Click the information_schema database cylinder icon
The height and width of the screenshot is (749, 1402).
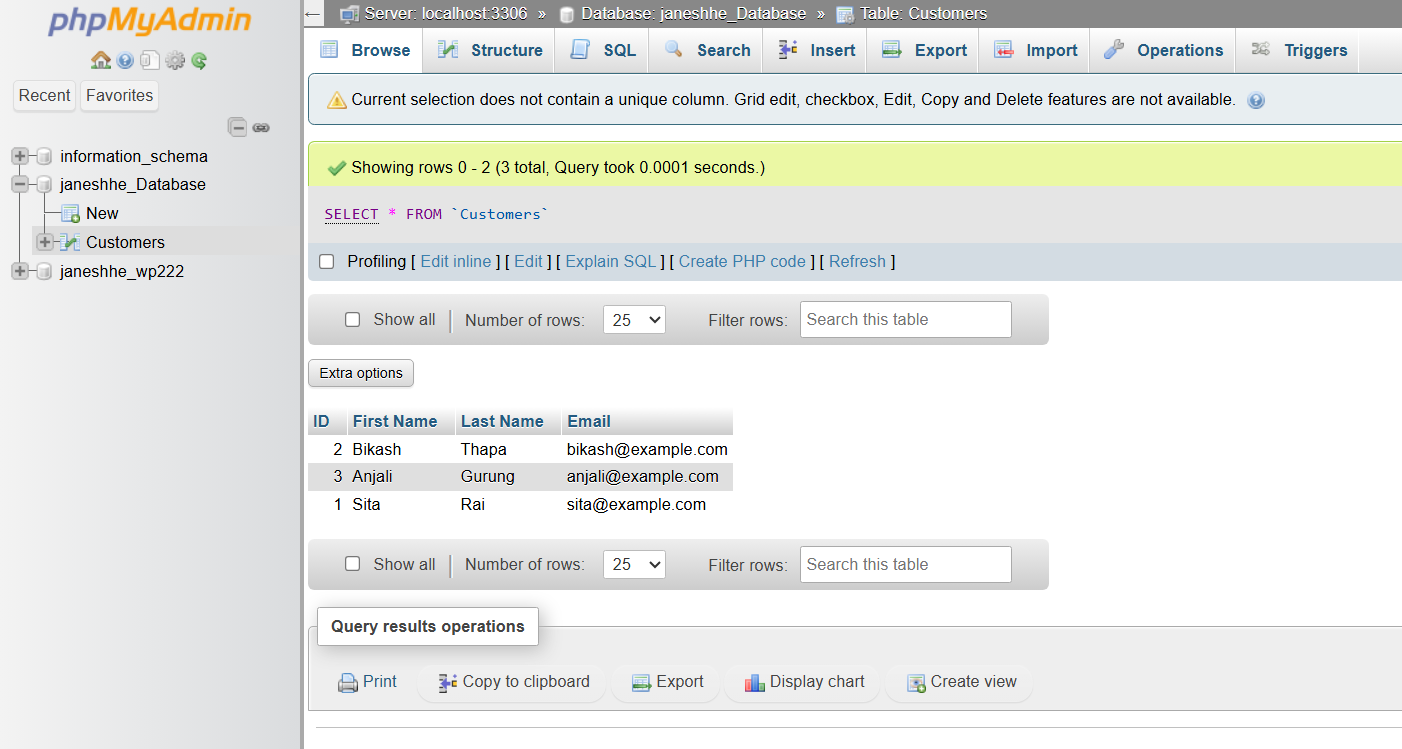point(43,156)
